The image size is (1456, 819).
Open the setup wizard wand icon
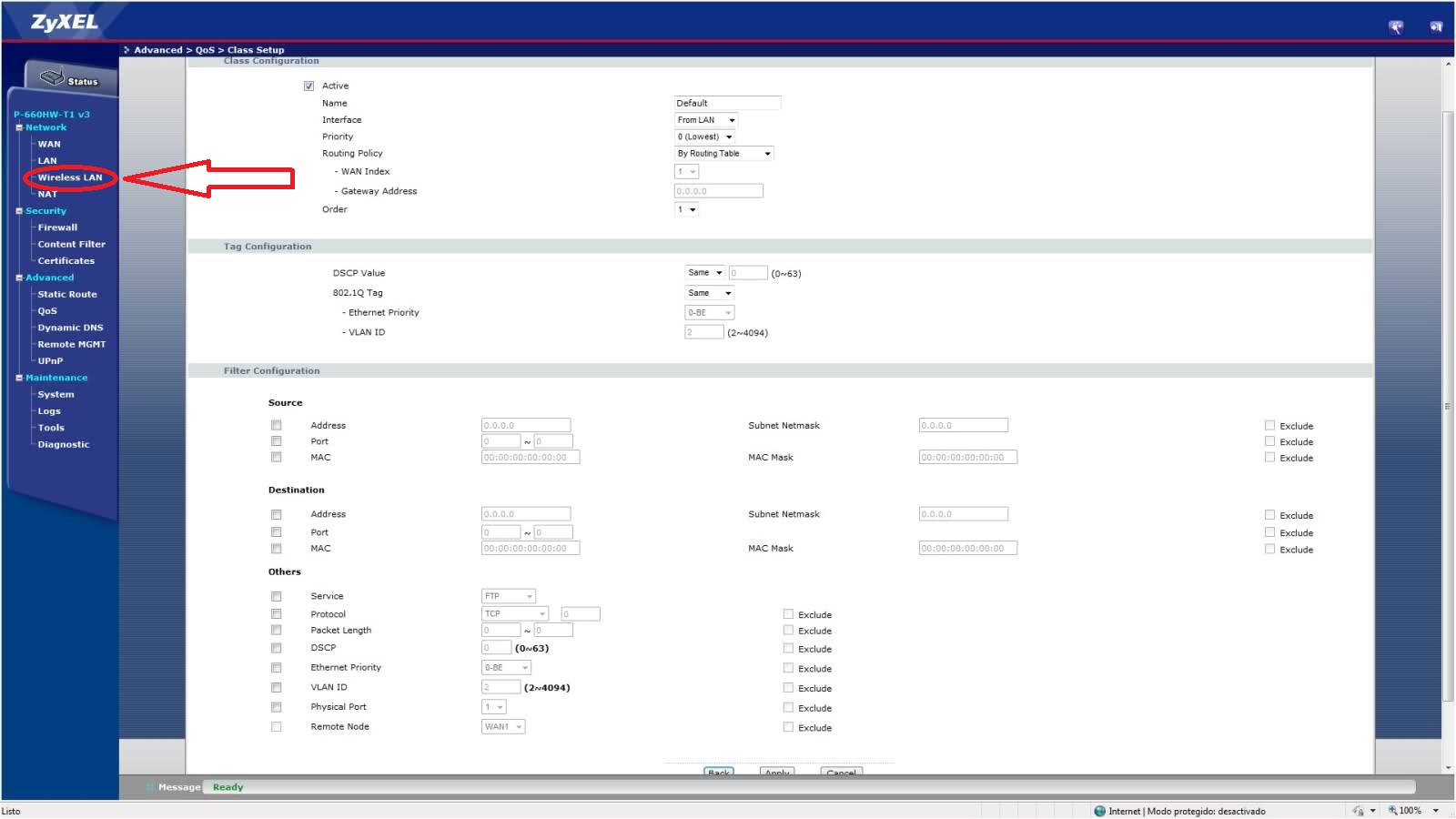[1396, 27]
